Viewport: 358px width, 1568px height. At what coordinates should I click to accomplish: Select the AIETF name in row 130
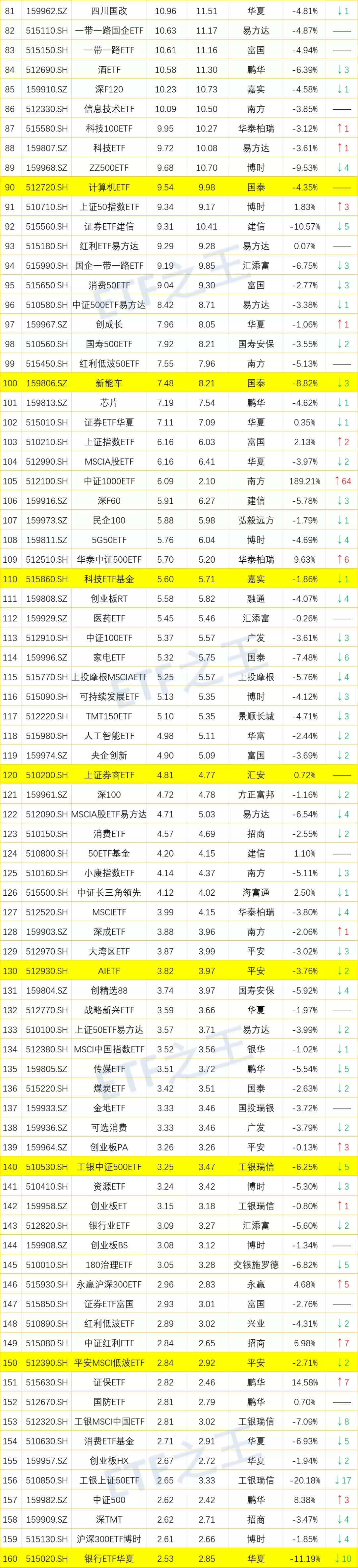click(x=109, y=971)
